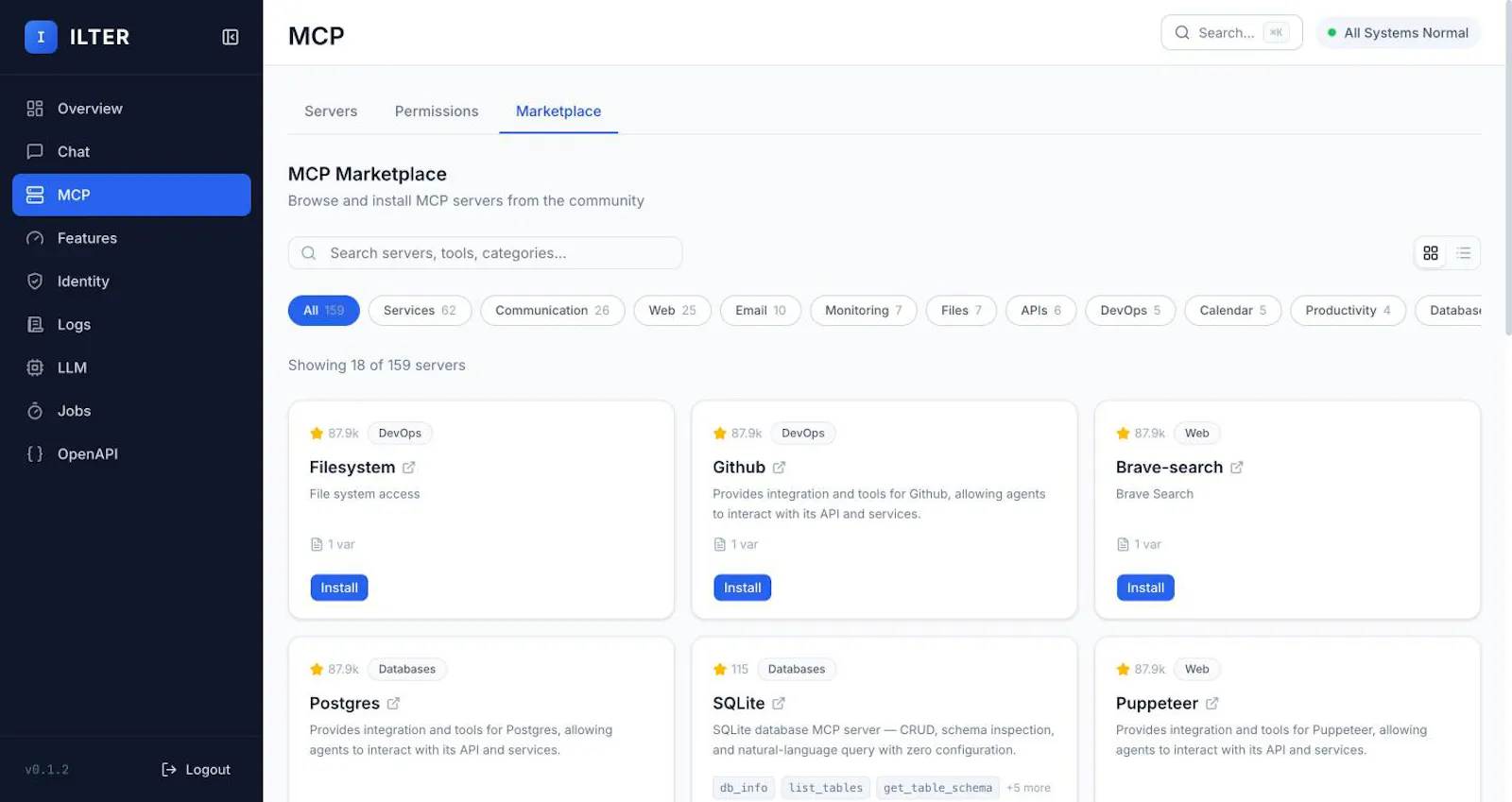Install the Brave-search server
The height and width of the screenshot is (802, 1512).
[1145, 588]
